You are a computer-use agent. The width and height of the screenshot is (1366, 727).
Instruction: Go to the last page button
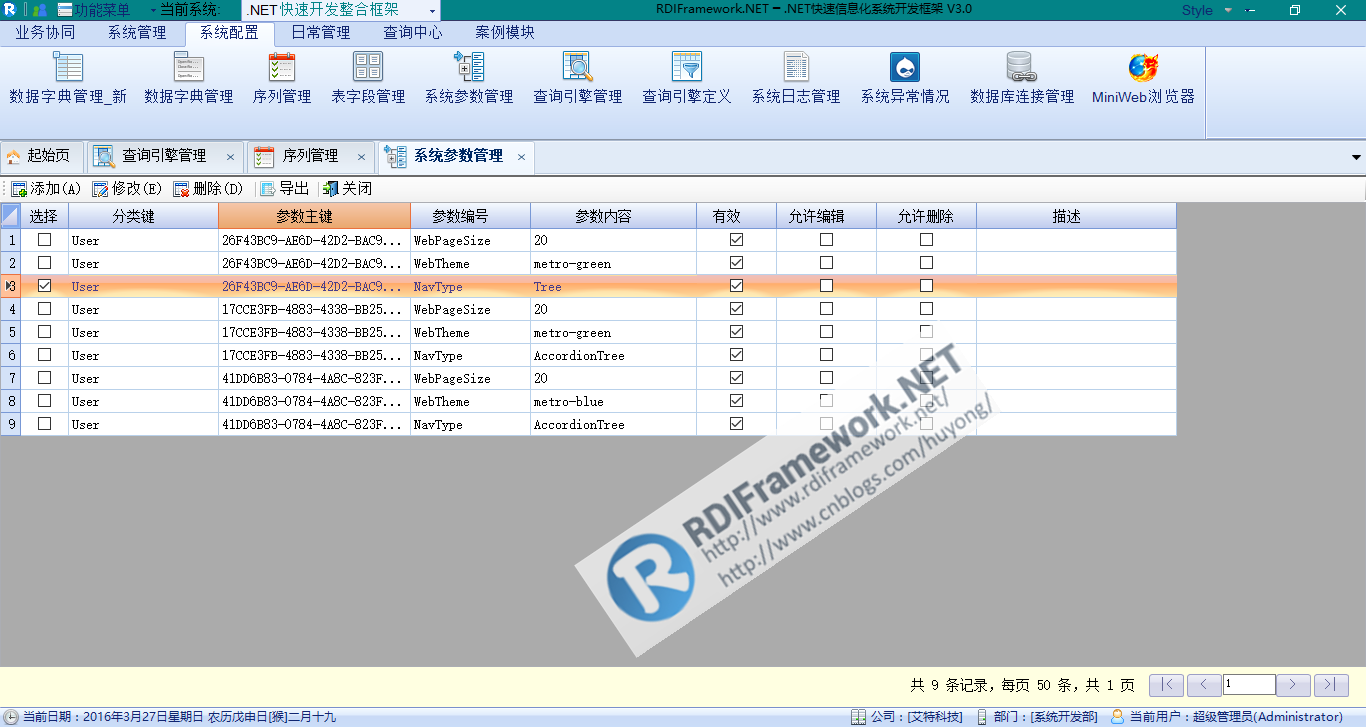(x=1331, y=685)
